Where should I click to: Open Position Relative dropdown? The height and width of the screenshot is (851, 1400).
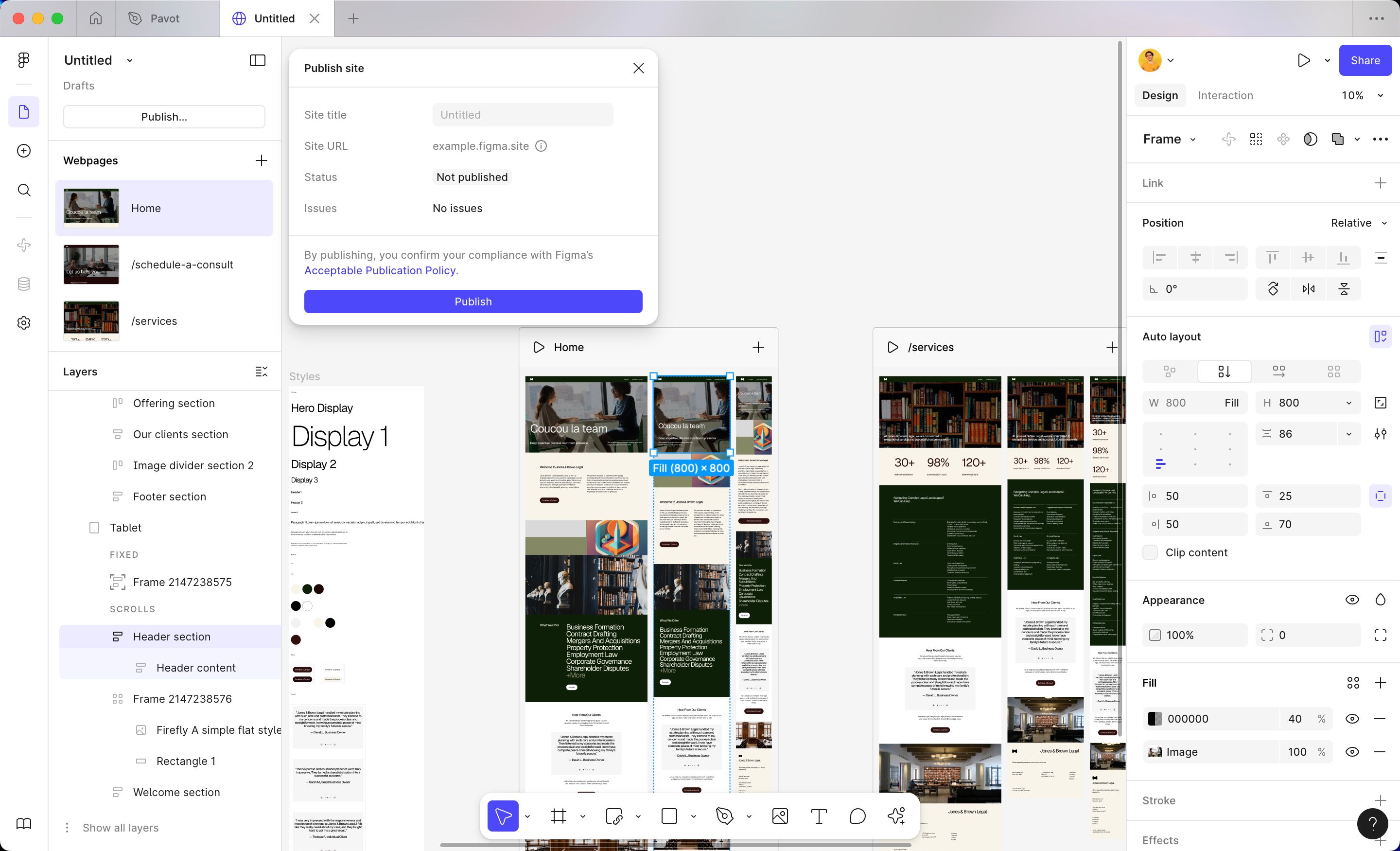tap(1359, 223)
